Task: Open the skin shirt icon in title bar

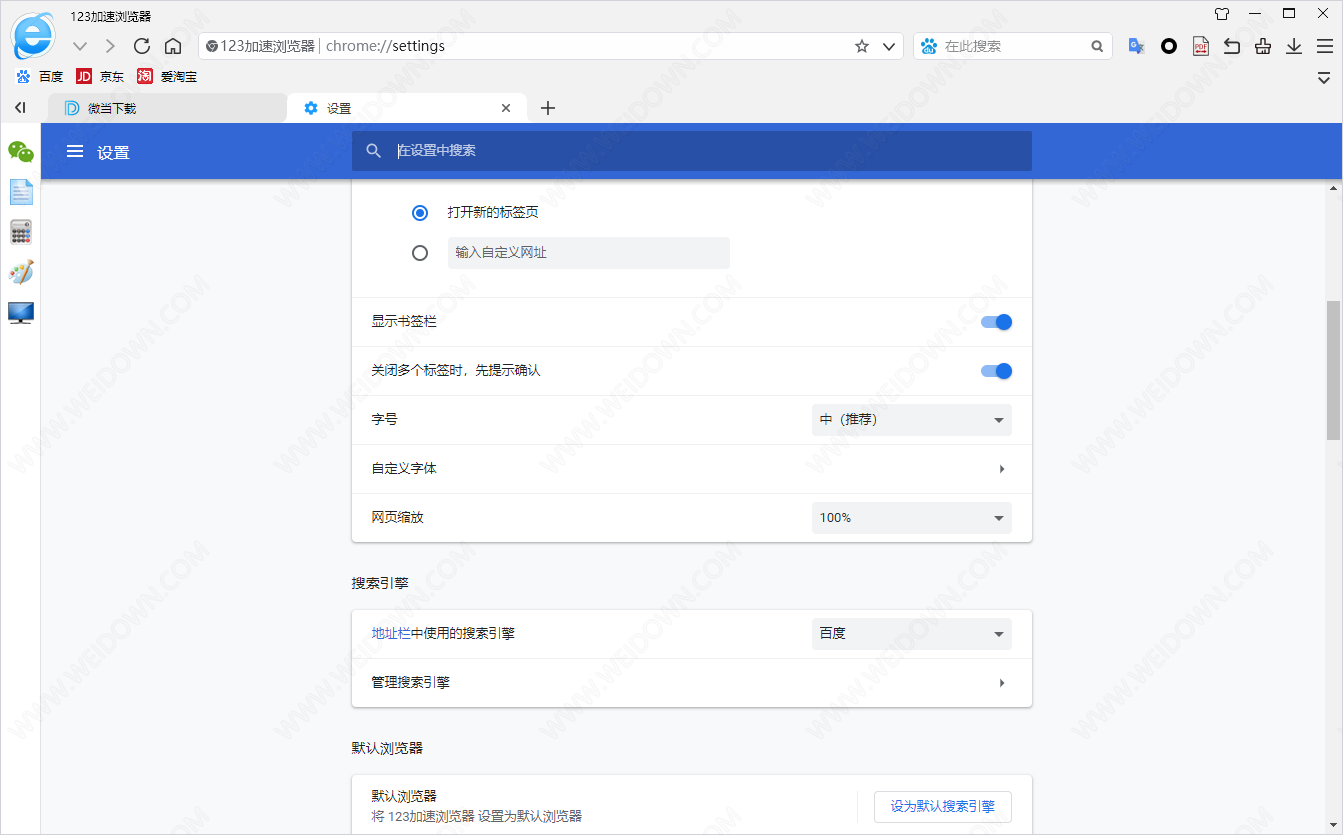Action: point(1222,14)
